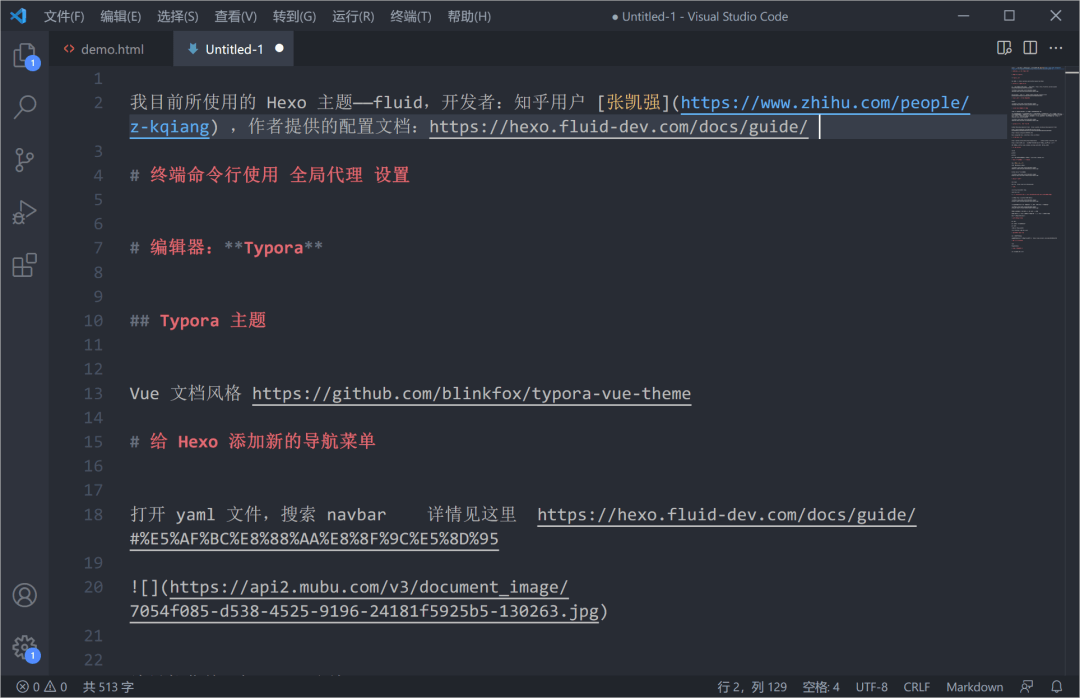1080x698 pixels.
Task: Open the Run and Debug view
Action: (x=25, y=212)
